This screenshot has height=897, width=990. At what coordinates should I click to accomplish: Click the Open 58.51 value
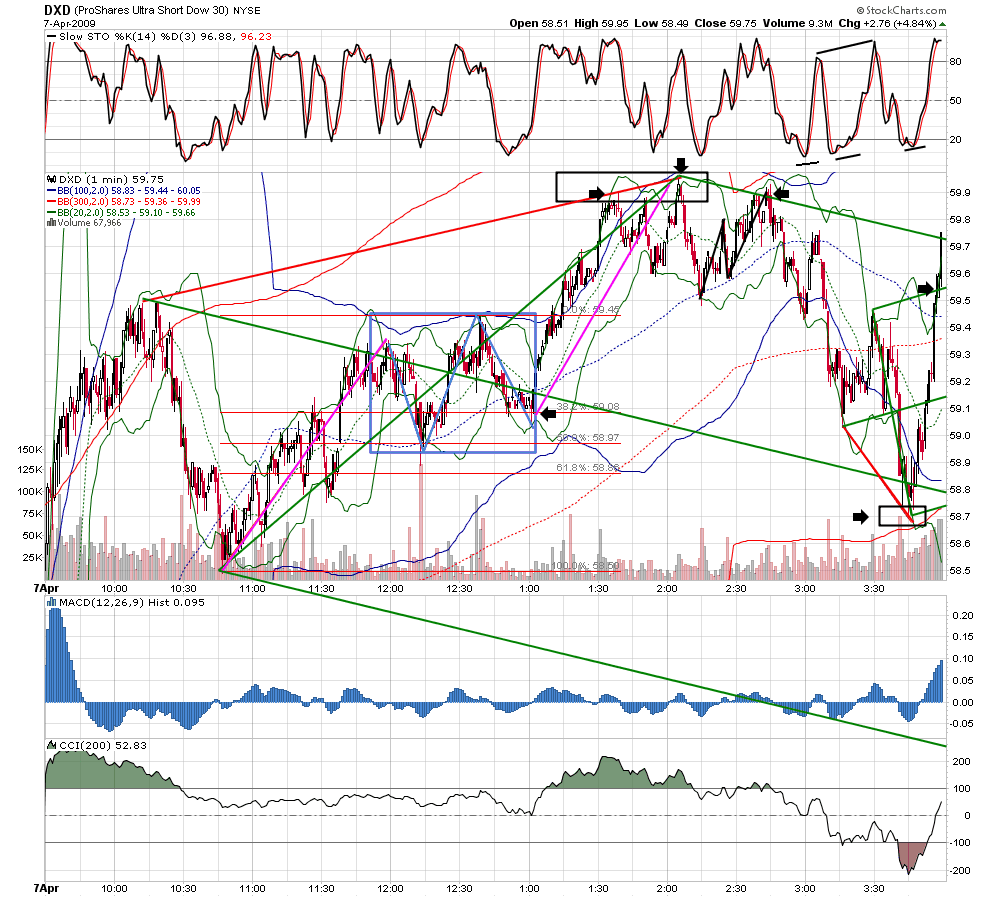click(x=539, y=23)
